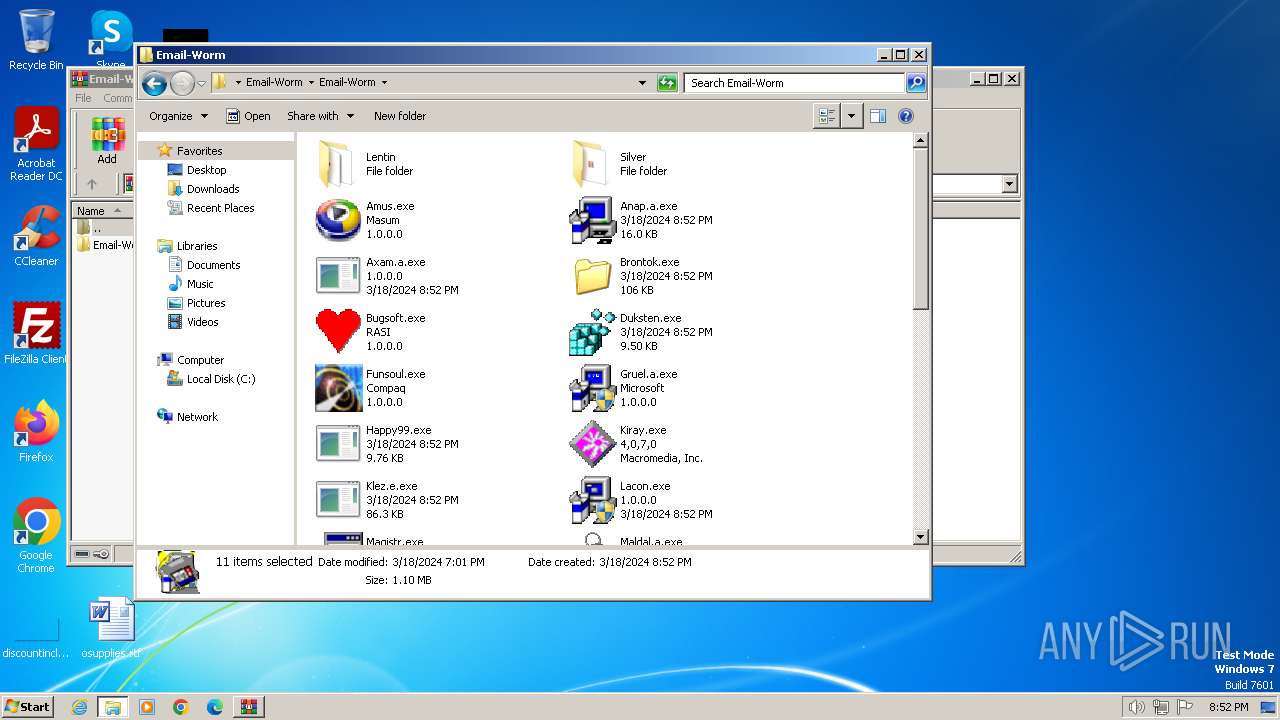Open the Silver folder

pos(590,164)
